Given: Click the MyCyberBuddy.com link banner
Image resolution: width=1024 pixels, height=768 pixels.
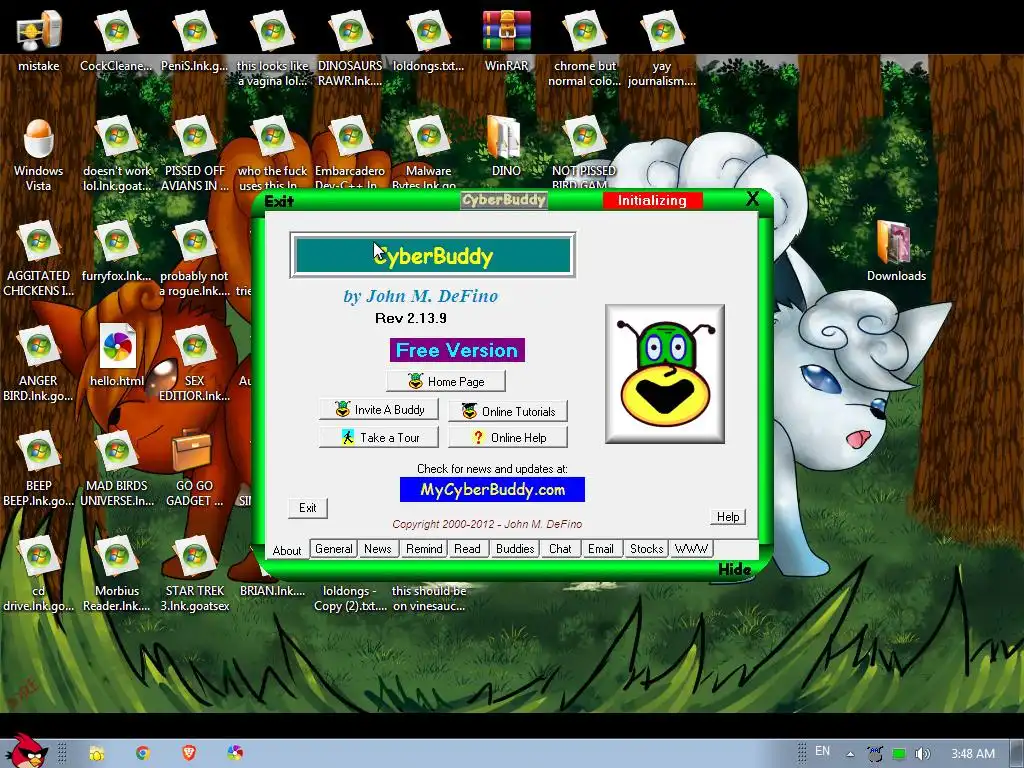Looking at the screenshot, I should pyautogui.click(x=492, y=490).
